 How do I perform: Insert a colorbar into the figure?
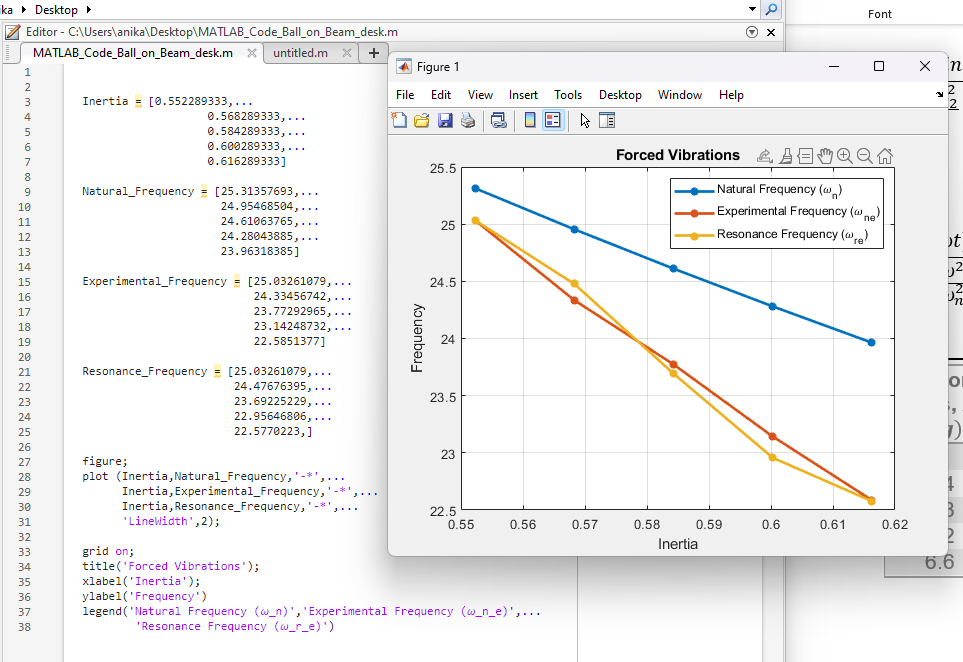(530, 120)
